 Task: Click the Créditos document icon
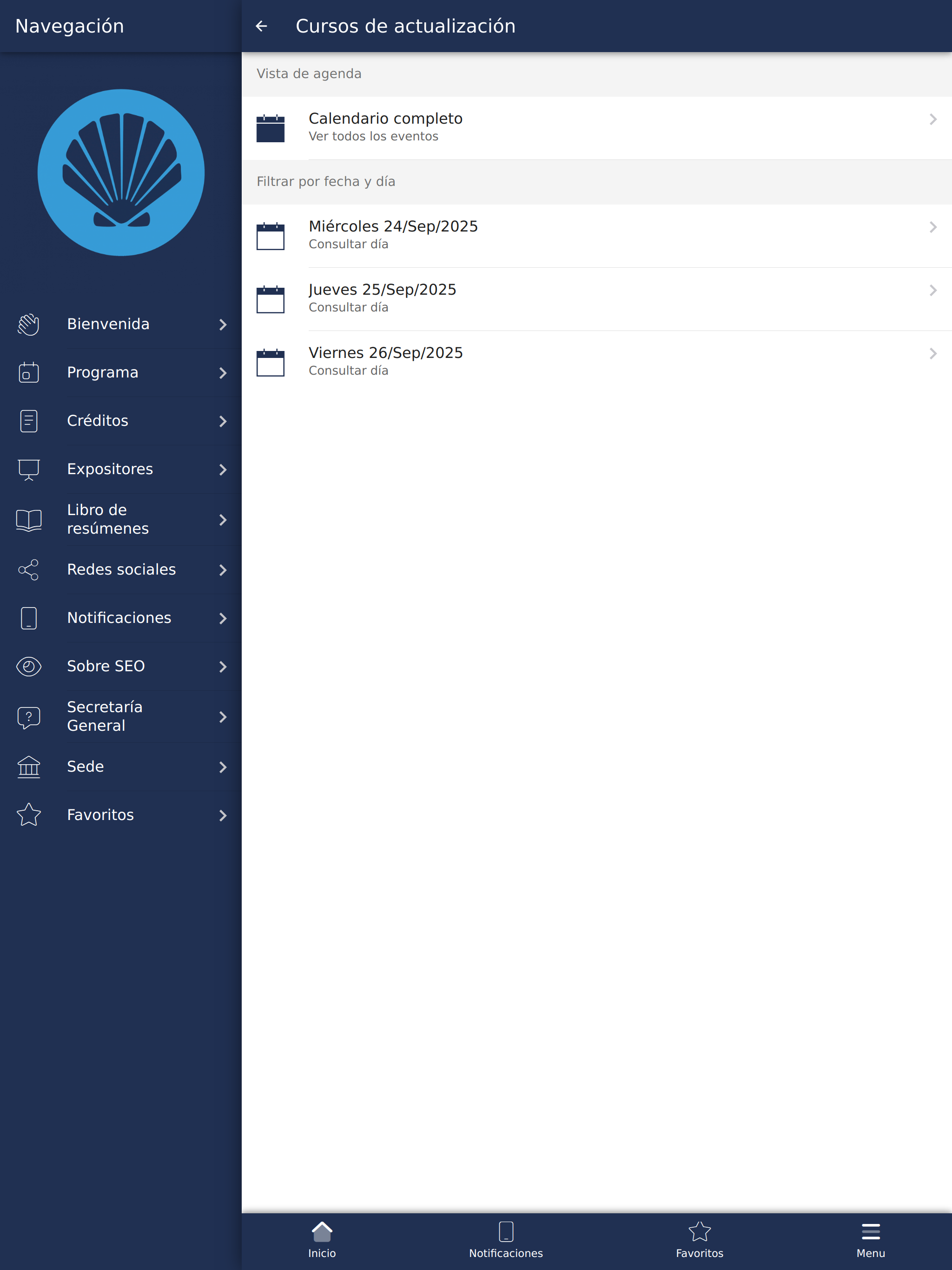[x=29, y=421]
